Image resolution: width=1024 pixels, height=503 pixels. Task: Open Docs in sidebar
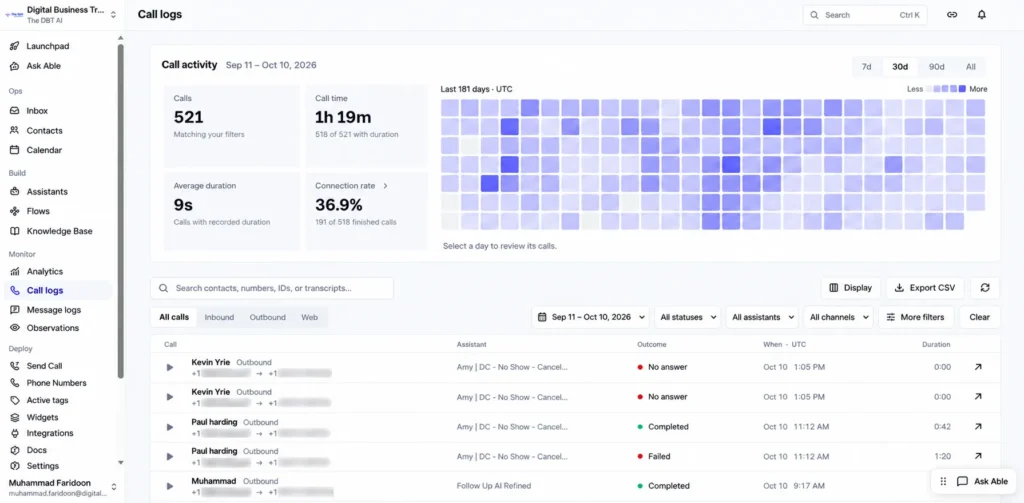click(37, 450)
